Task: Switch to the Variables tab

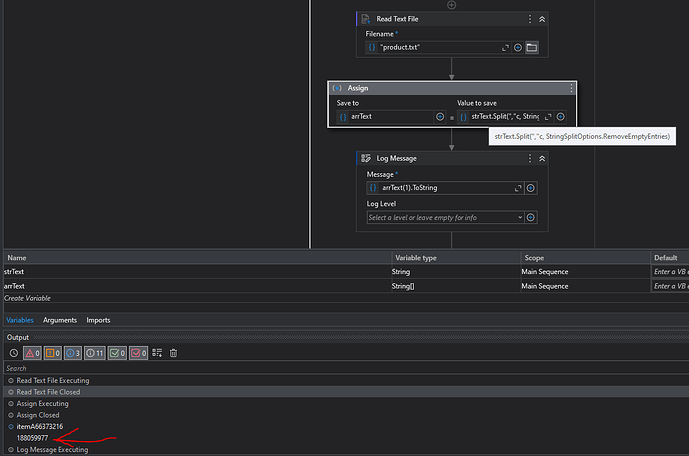Action: pyautogui.click(x=20, y=320)
